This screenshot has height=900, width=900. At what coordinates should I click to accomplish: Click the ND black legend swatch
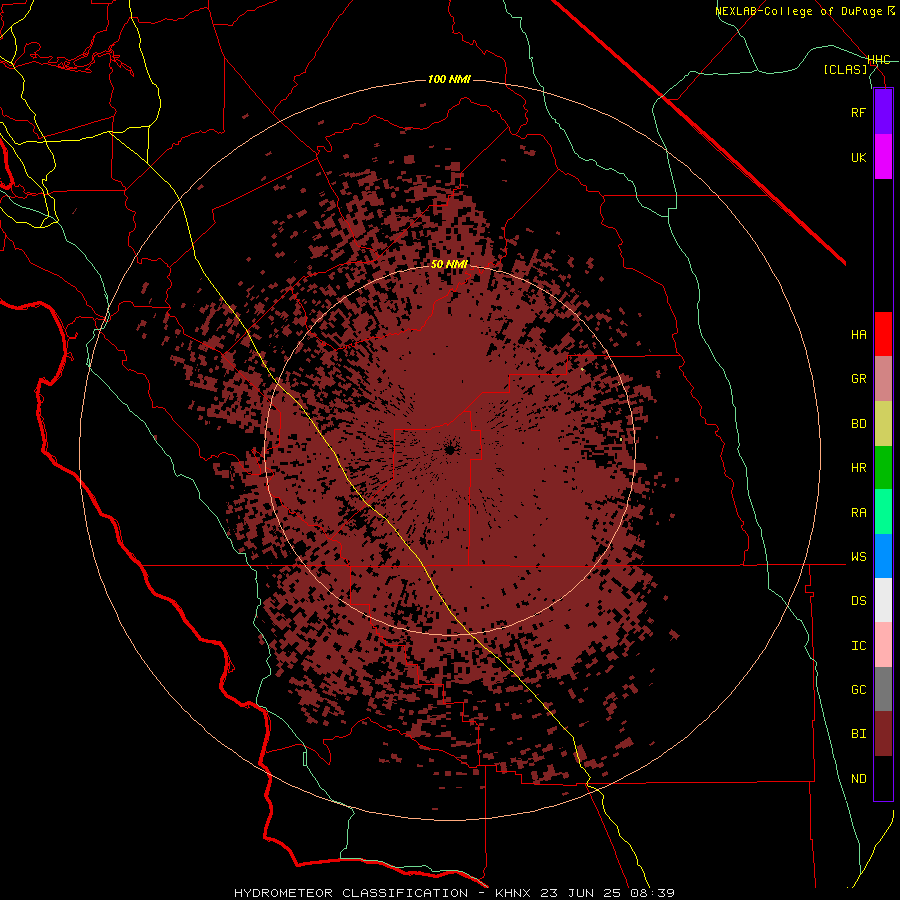point(883,778)
